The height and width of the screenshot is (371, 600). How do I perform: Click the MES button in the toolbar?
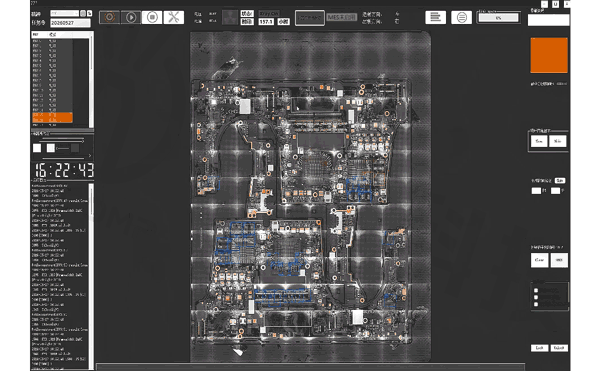pyautogui.click(x=342, y=17)
